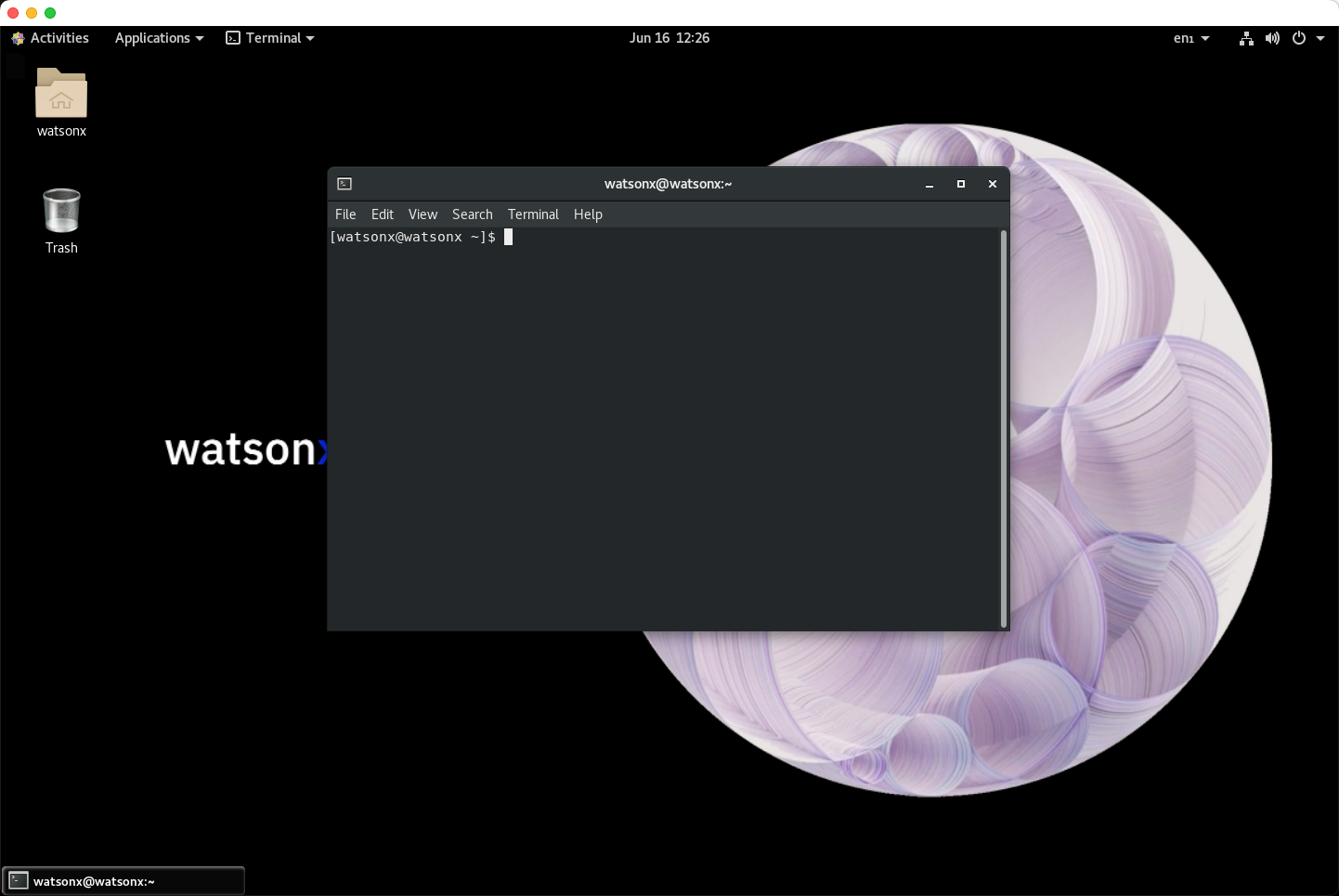Click the terminal titlebar watsonx@watsonx:~
This screenshot has width=1339, height=896.
(x=669, y=184)
